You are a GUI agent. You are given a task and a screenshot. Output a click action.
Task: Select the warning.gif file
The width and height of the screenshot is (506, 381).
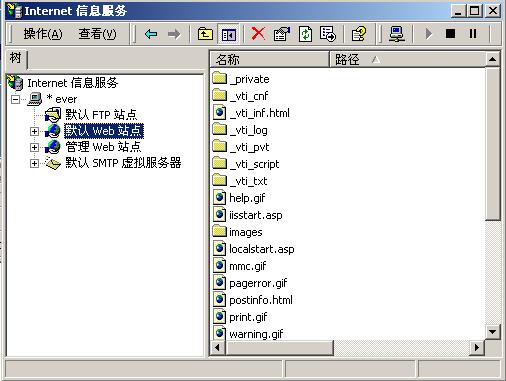click(256, 334)
